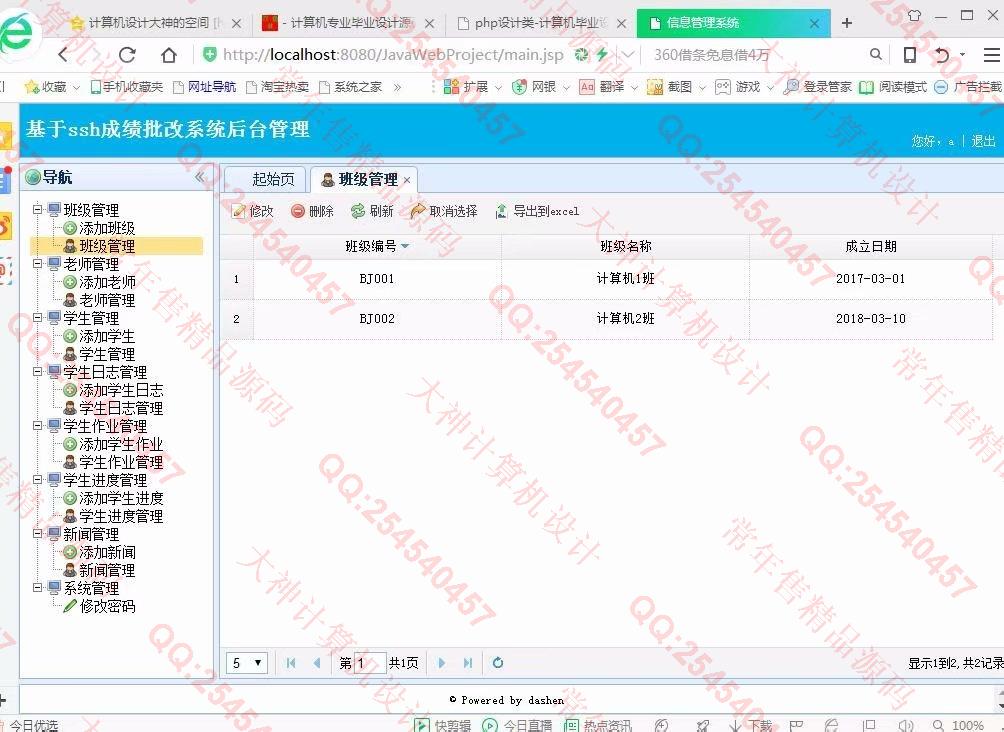
Task: Collapse the 系统管理 tree folder
Action: (x=38, y=587)
